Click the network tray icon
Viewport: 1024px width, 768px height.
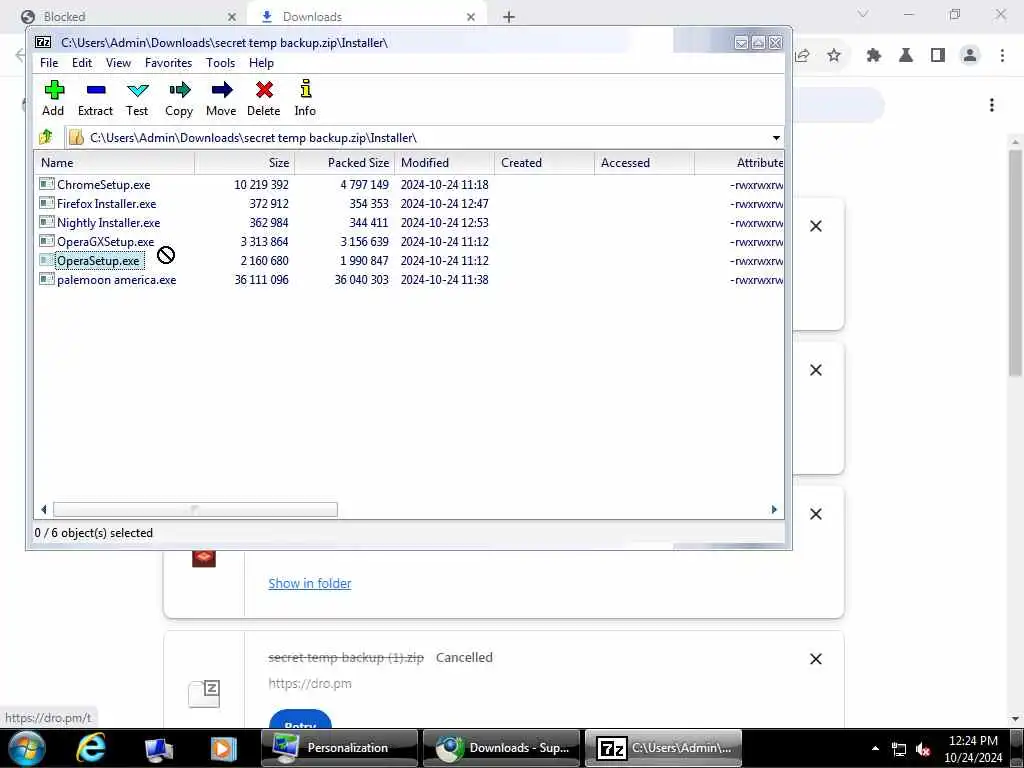pyautogui.click(x=899, y=750)
